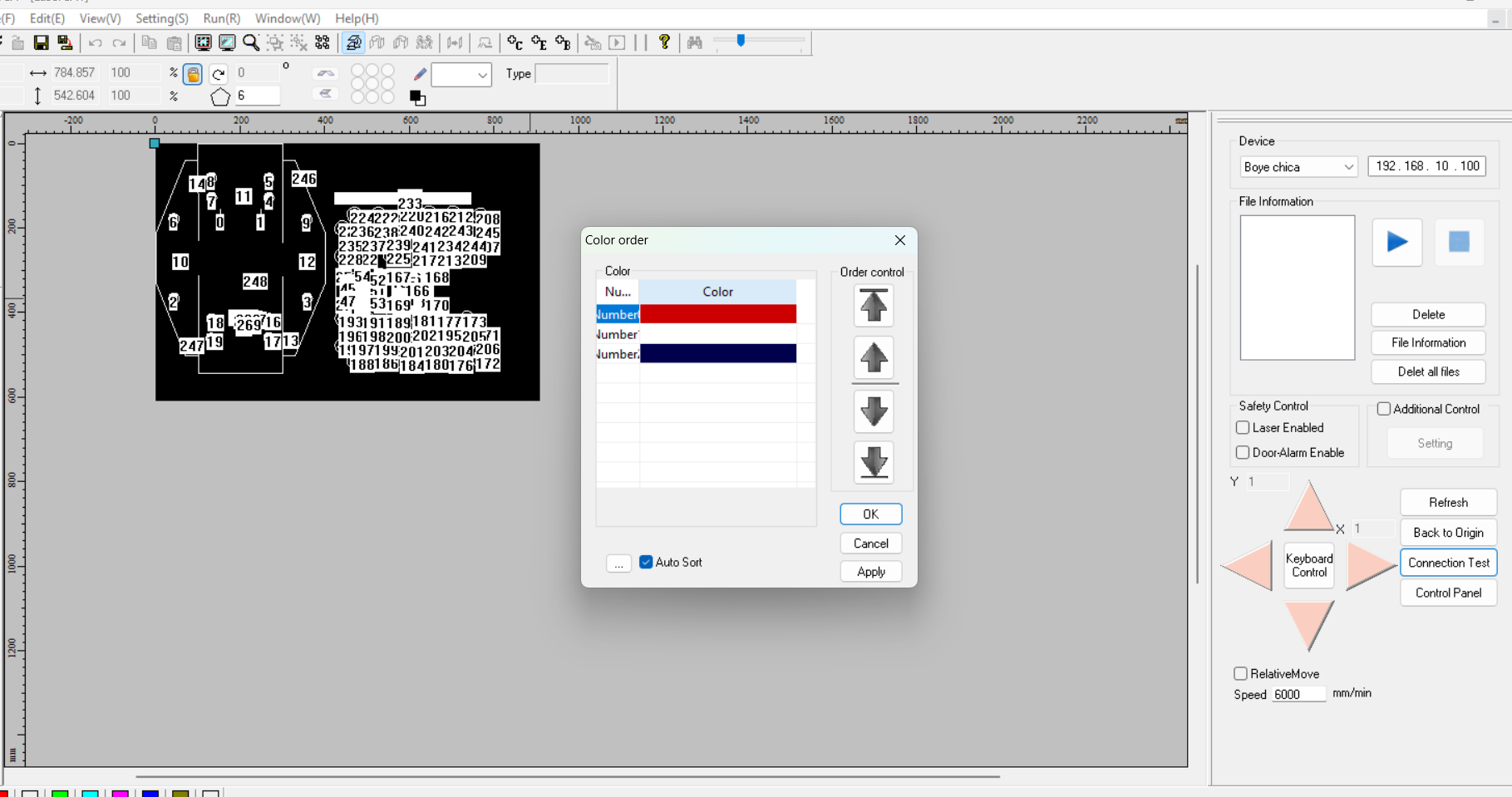Click the upward Y jog arrow
Viewport: 1512px width, 797px height.
[1308, 506]
